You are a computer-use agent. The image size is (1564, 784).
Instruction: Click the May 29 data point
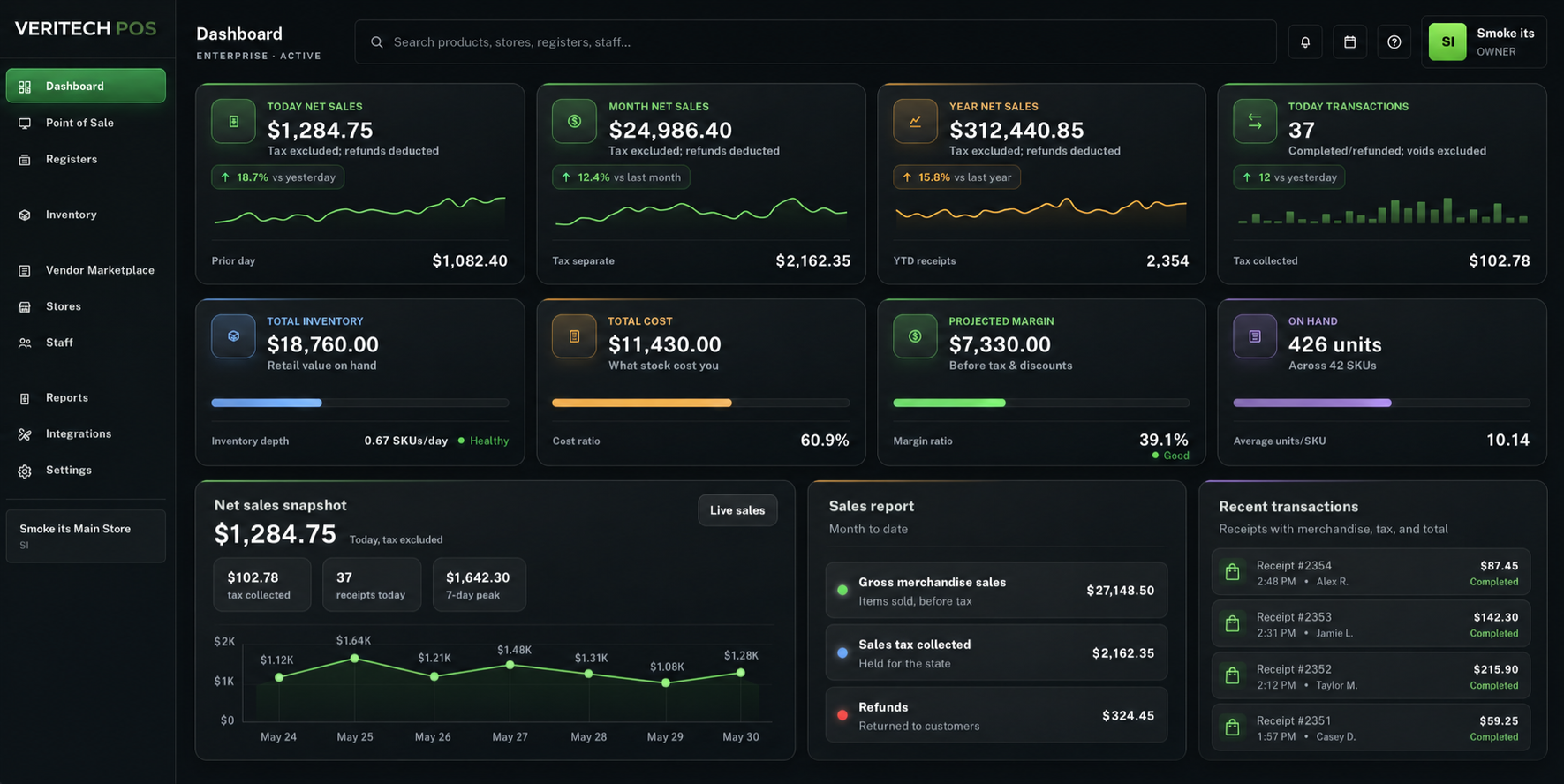(666, 682)
